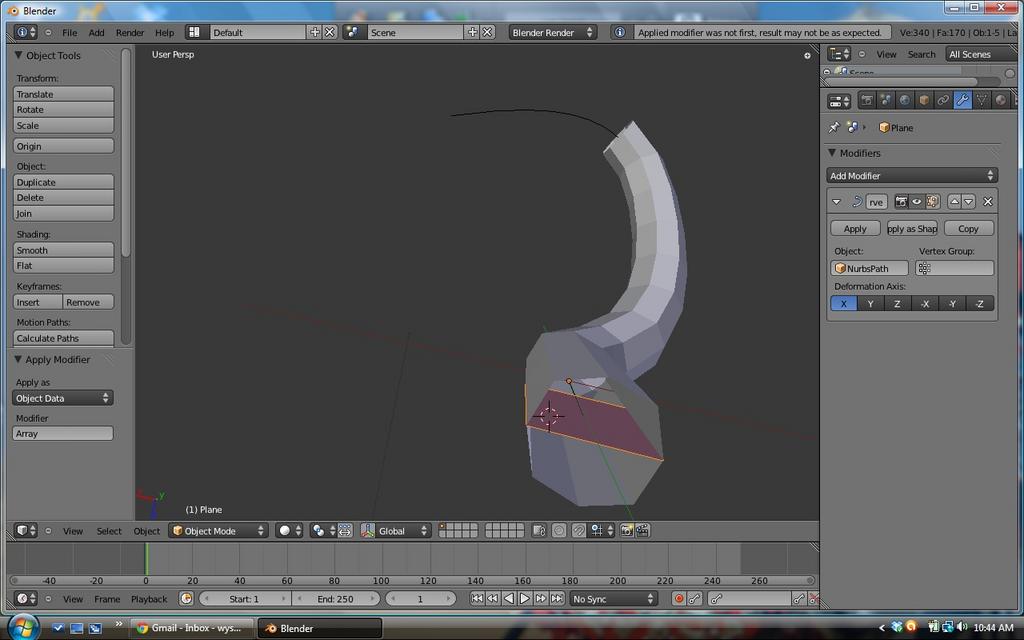The width and height of the screenshot is (1024, 640).
Task: Click the Duplicate button in Object Tools
Action: pyautogui.click(x=63, y=182)
